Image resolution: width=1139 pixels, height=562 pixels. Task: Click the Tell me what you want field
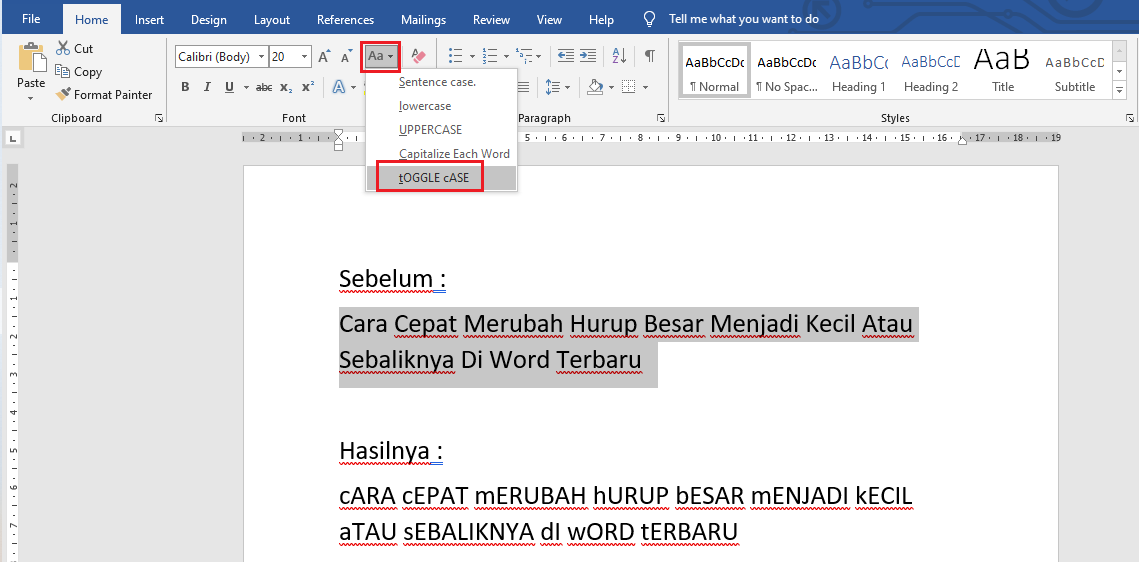click(x=744, y=19)
